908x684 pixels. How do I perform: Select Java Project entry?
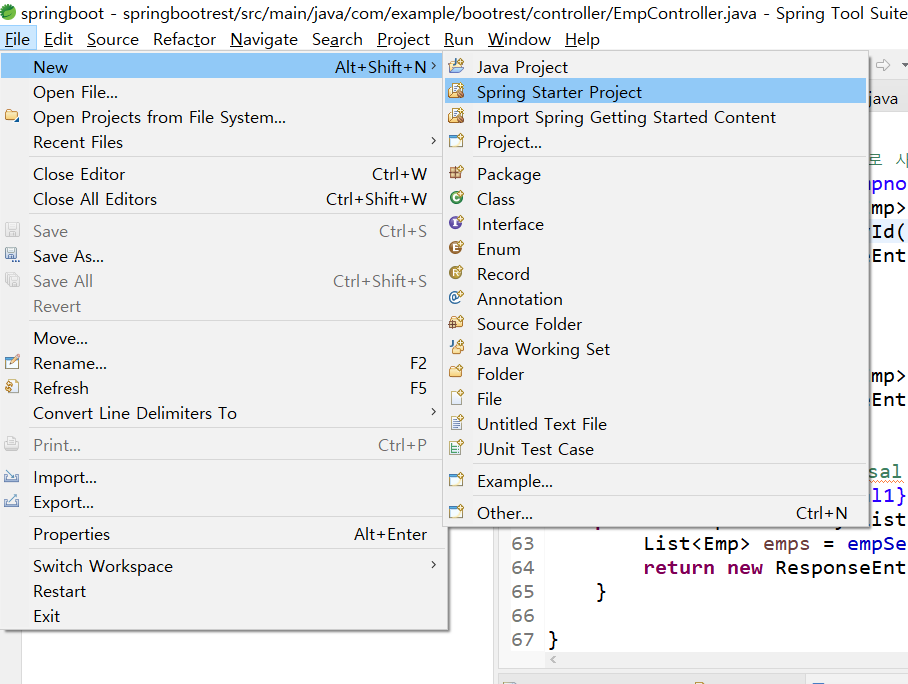pos(656,67)
